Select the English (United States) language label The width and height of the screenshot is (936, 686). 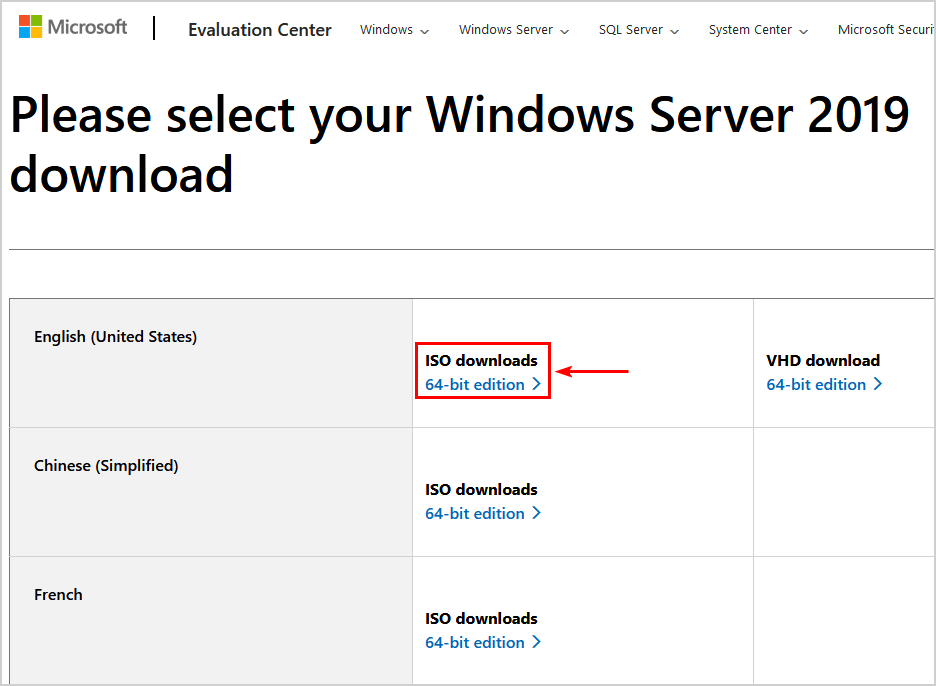coord(115,337)
